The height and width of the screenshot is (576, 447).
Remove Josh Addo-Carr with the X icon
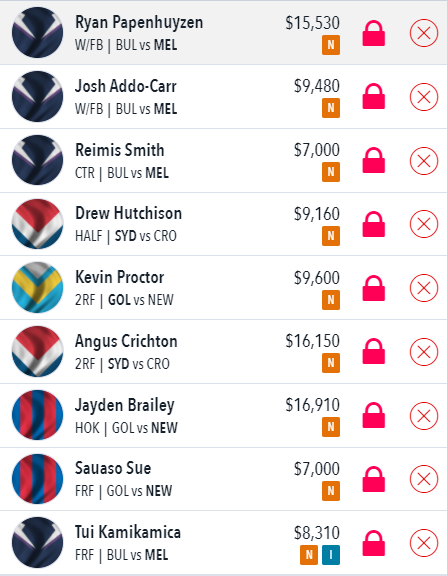pos(424,97)
